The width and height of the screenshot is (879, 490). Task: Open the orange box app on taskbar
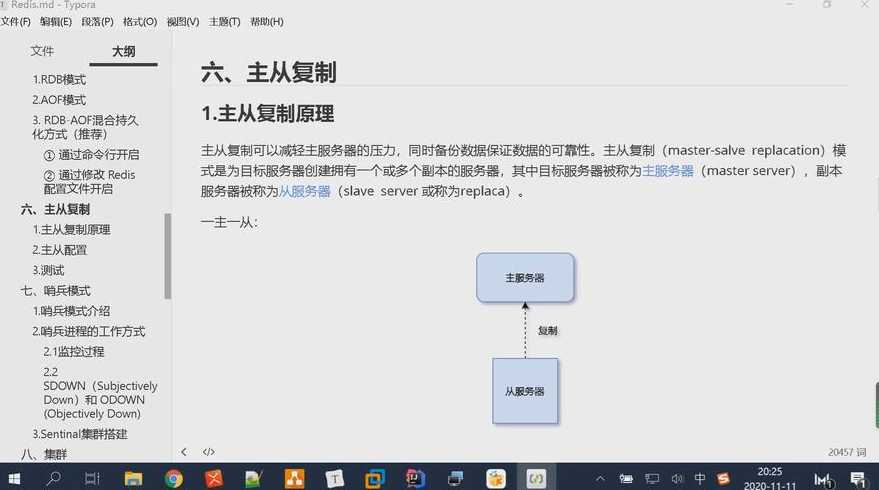[x=496, y=478]
